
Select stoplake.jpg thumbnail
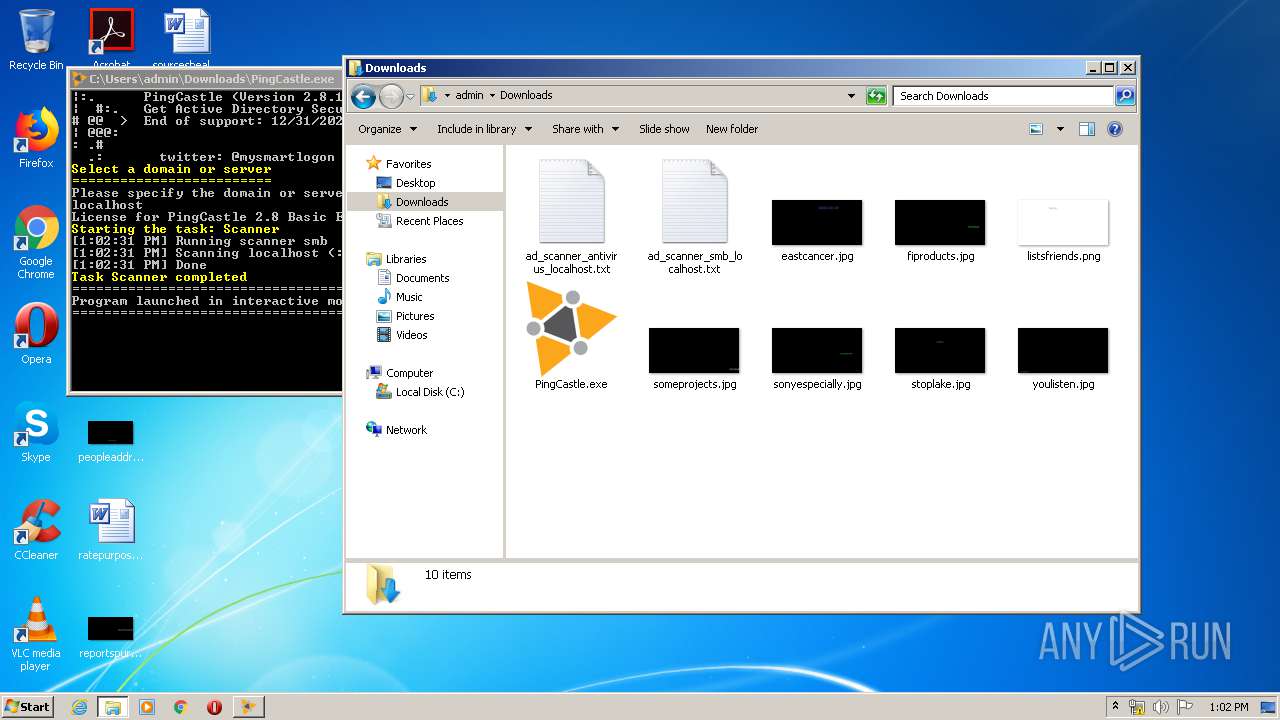tap(940, 358)
